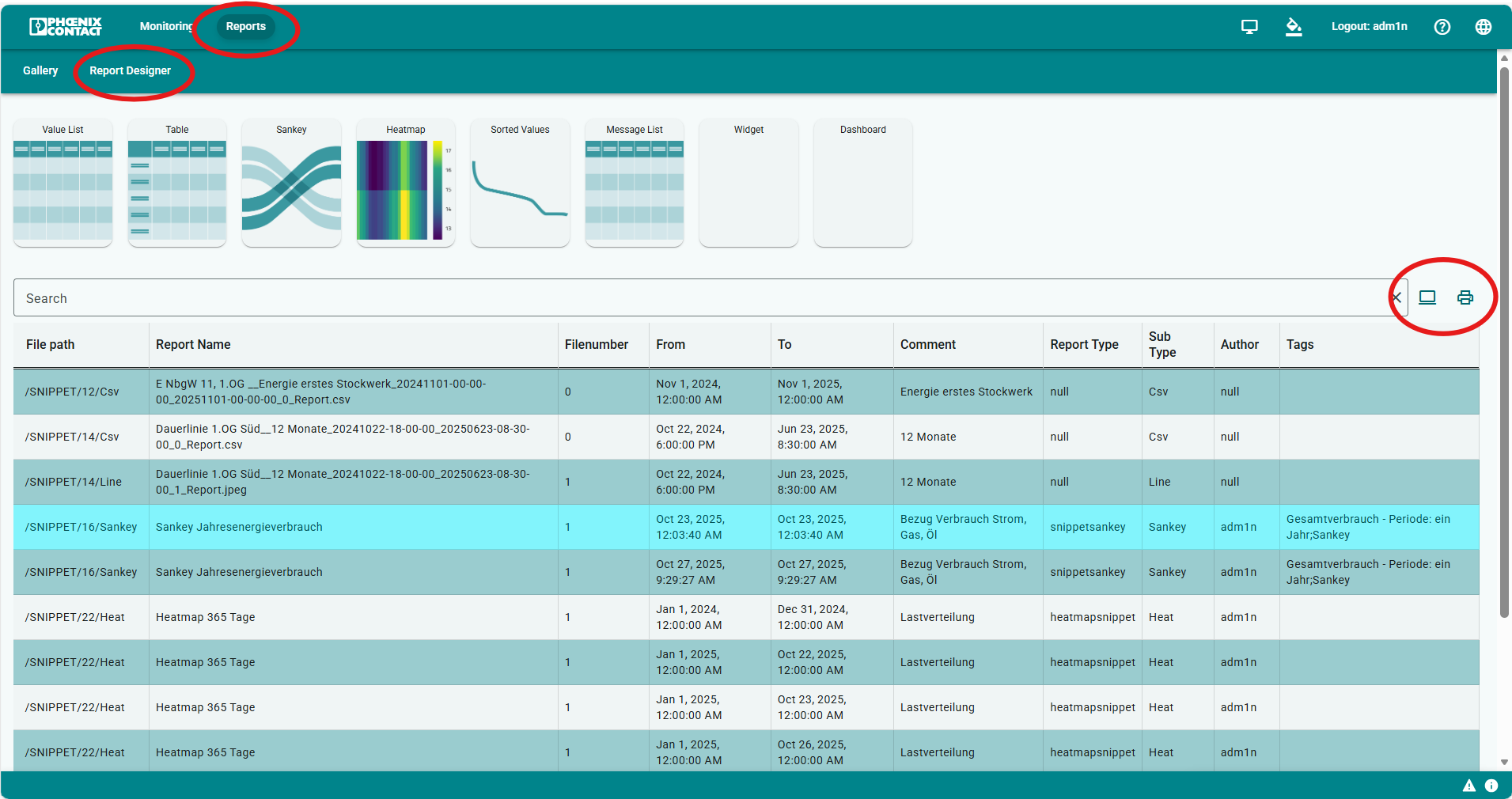Open the Reports menu
Viewport: 1512px width, 799px height.
point(246,26)
